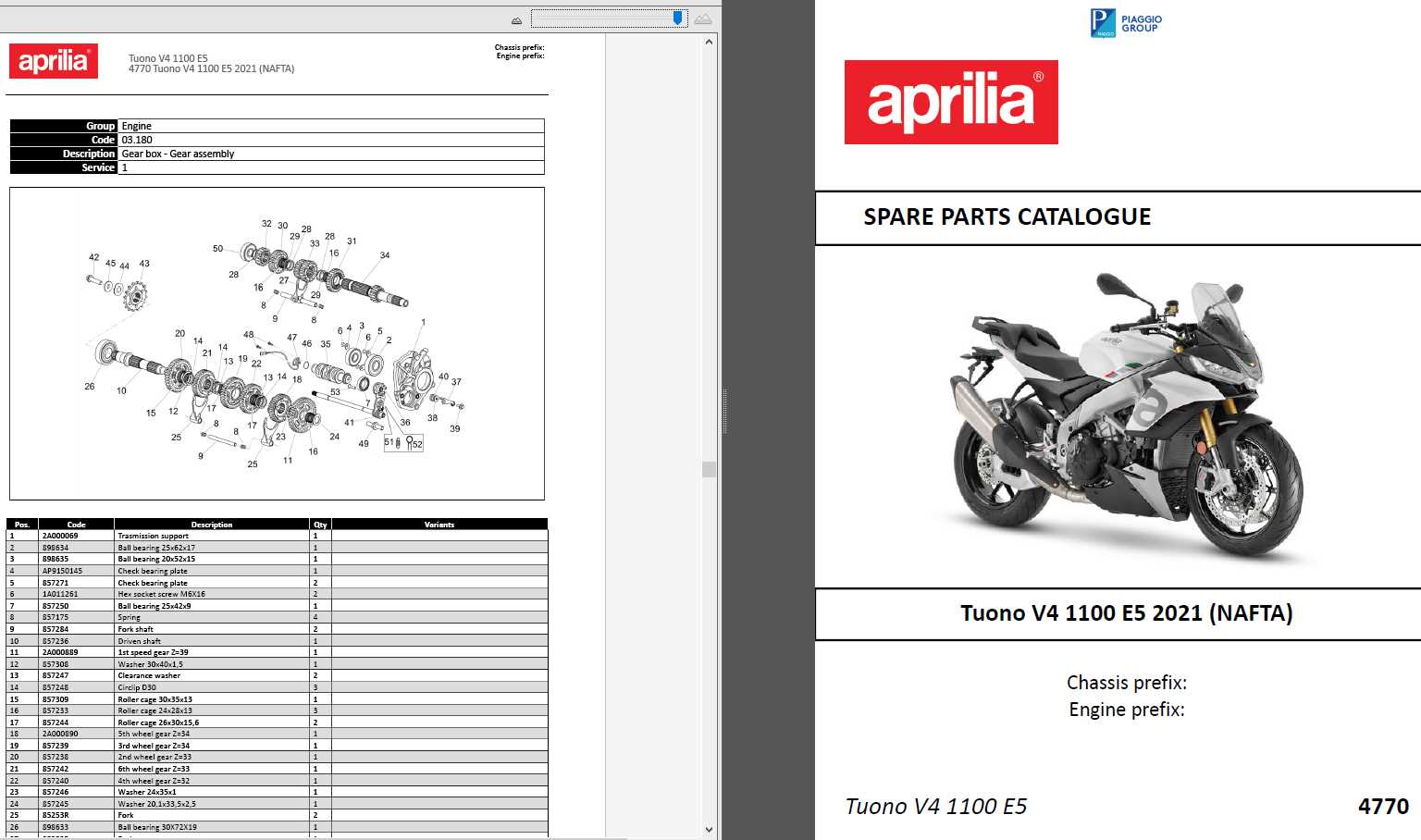
Task: Click the large aprilia logo on cover
Action: tap(951, 102)
